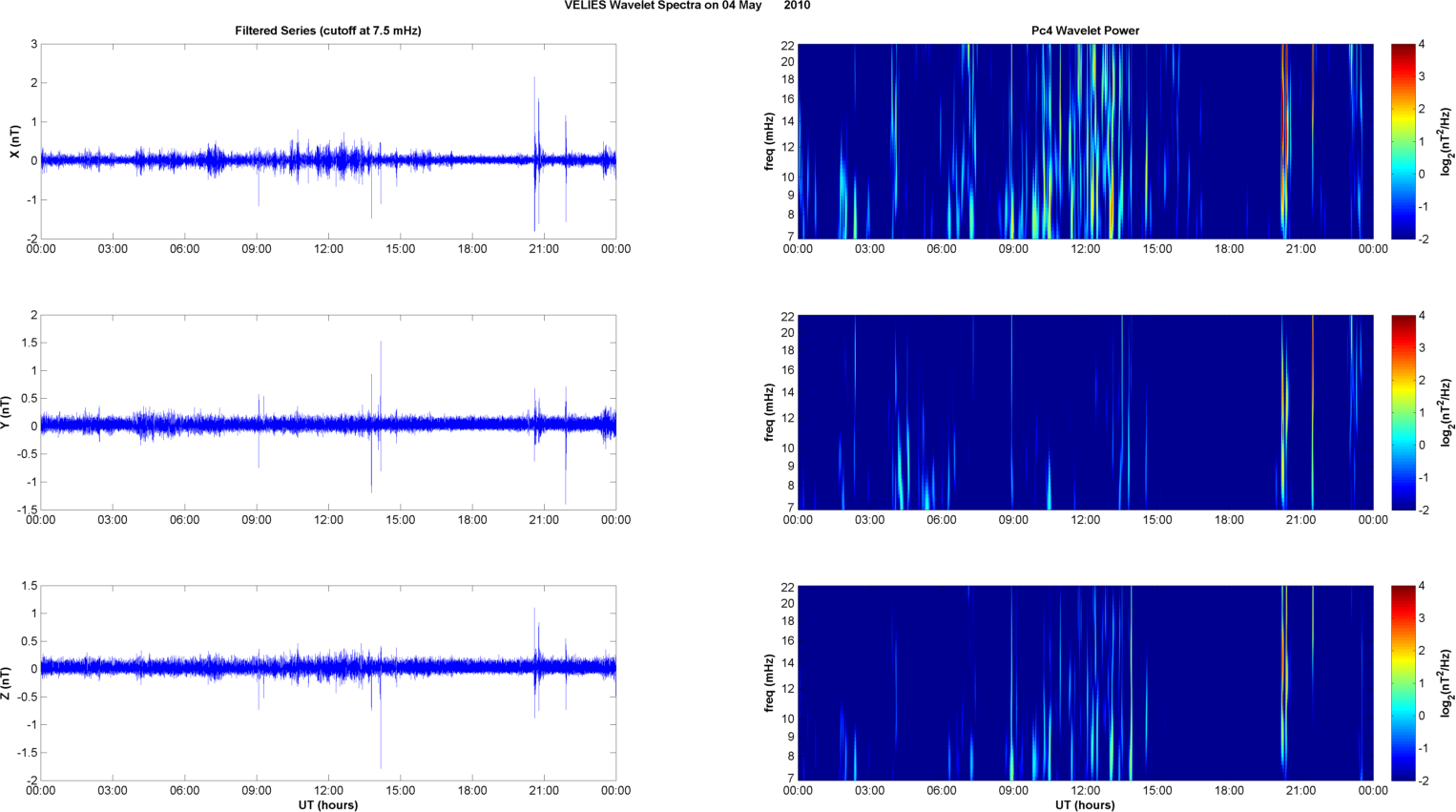The width and height of the screenshot is (1456, 812).
Task: Click the log2(nT²/Hz) label by the bottom colorbar
Action: click(1446, 683)
